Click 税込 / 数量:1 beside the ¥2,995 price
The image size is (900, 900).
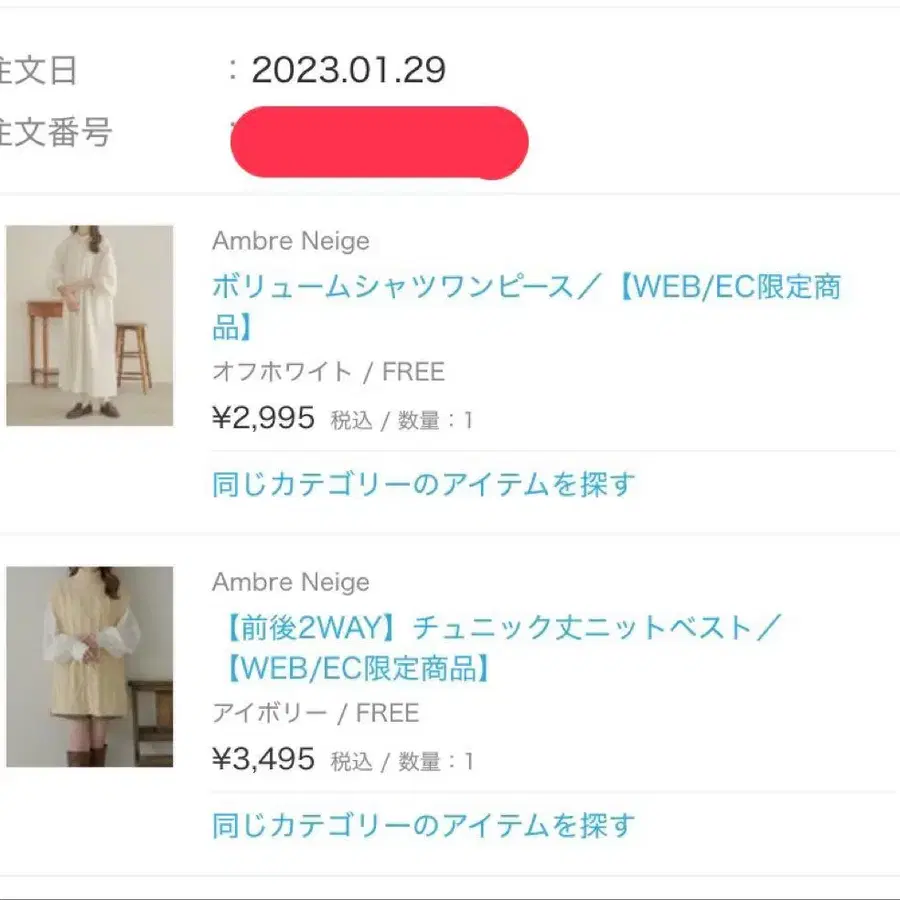click(402, 421)
